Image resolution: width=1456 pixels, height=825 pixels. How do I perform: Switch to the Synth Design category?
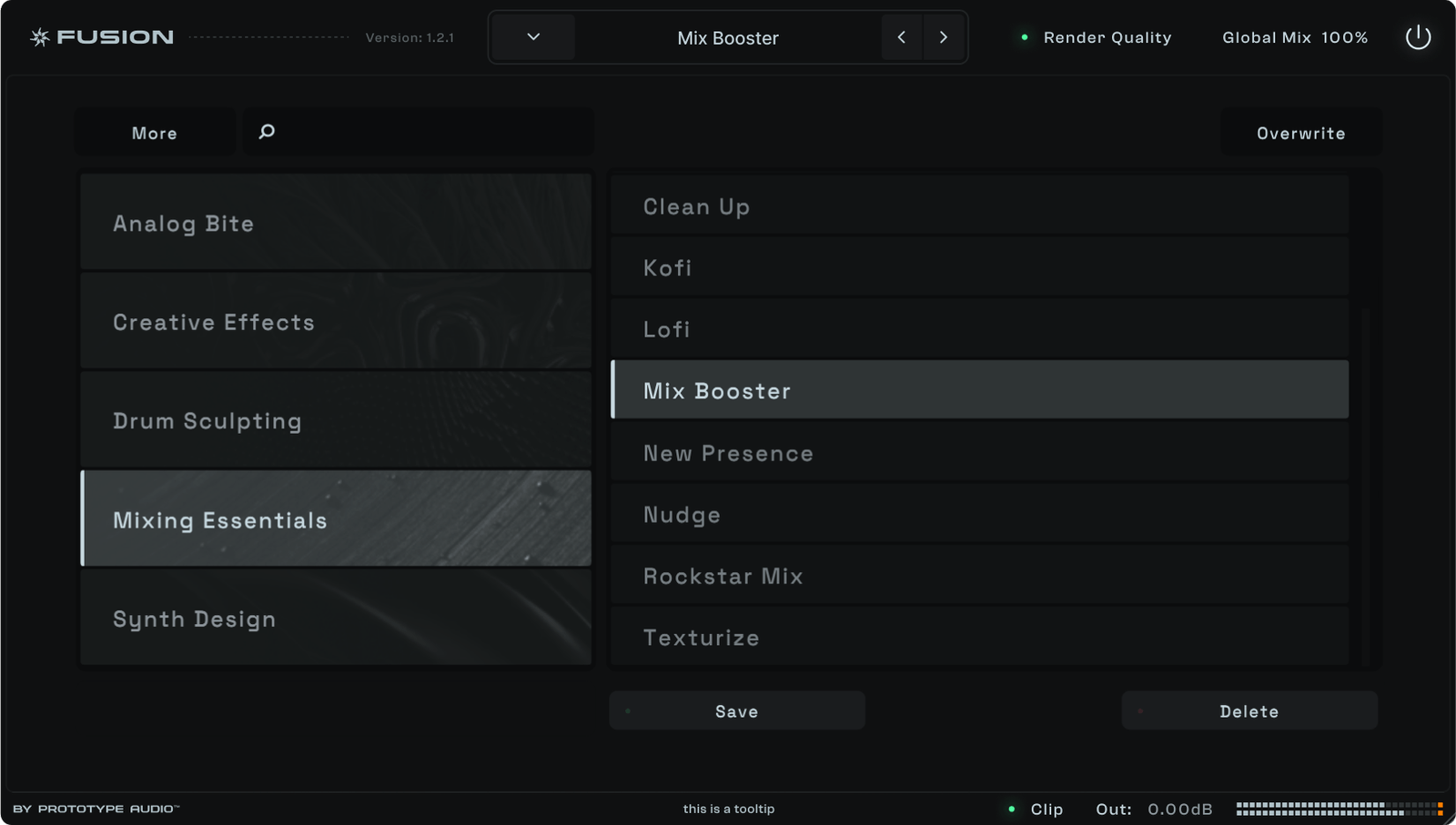click(336, 619)
